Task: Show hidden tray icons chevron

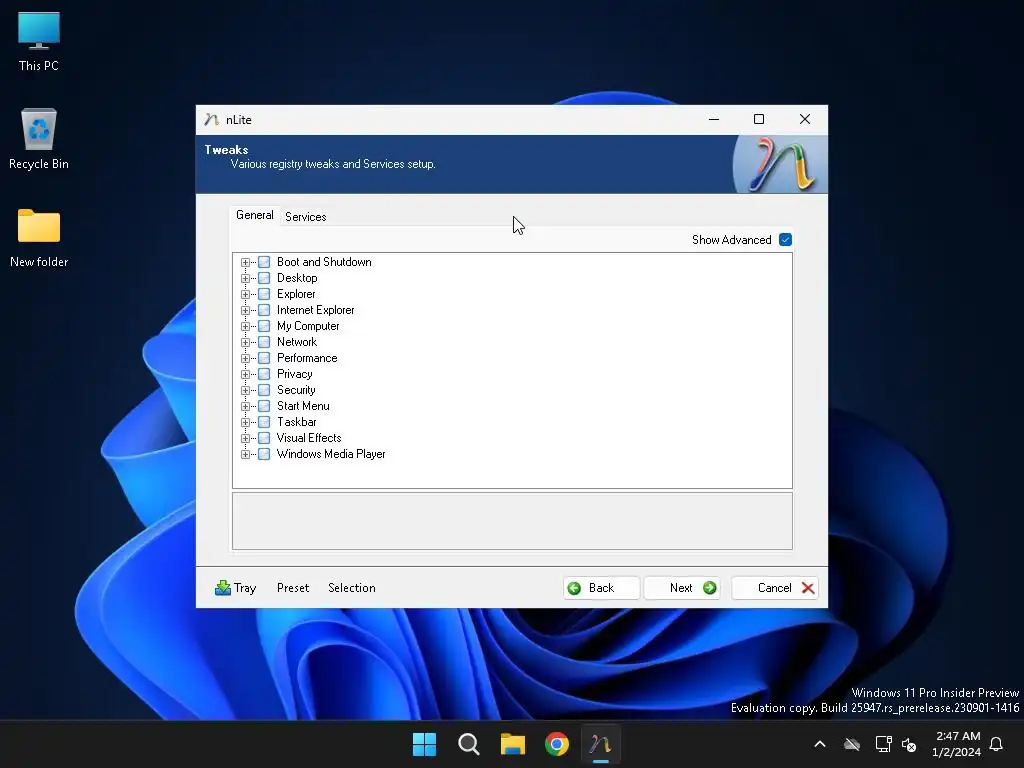Action: tap(820, 744)
